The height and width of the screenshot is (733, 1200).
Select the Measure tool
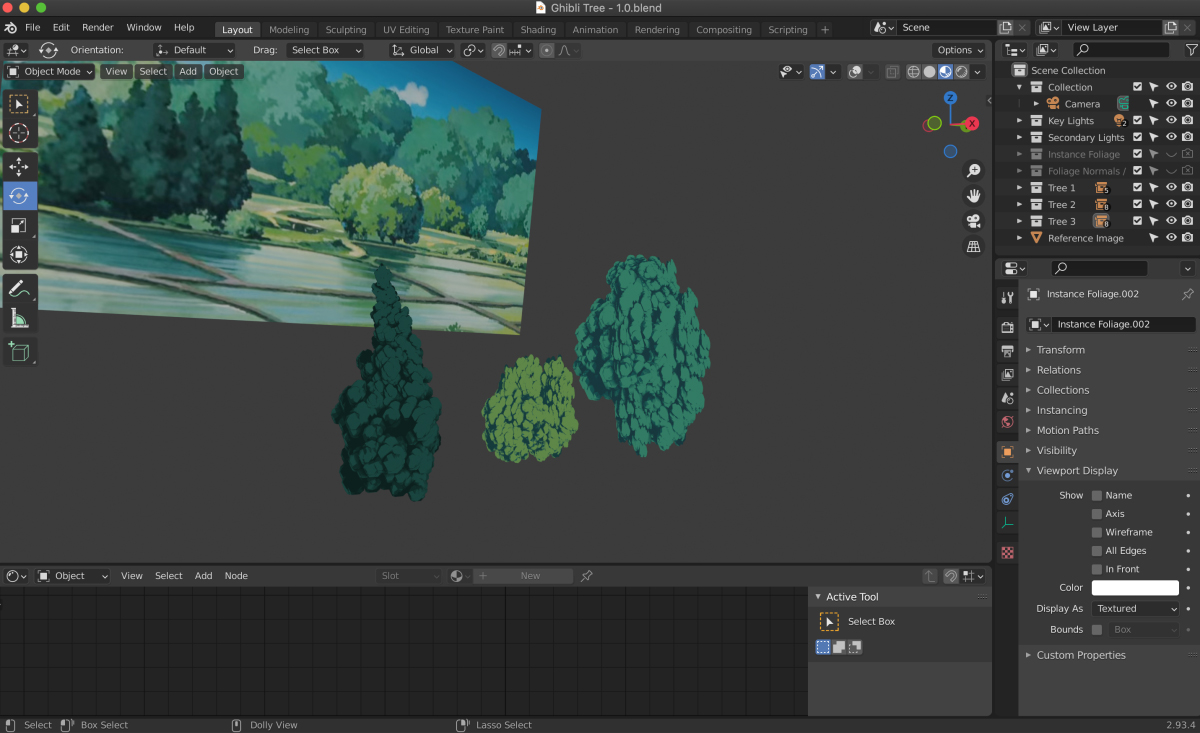click(19, 318)
